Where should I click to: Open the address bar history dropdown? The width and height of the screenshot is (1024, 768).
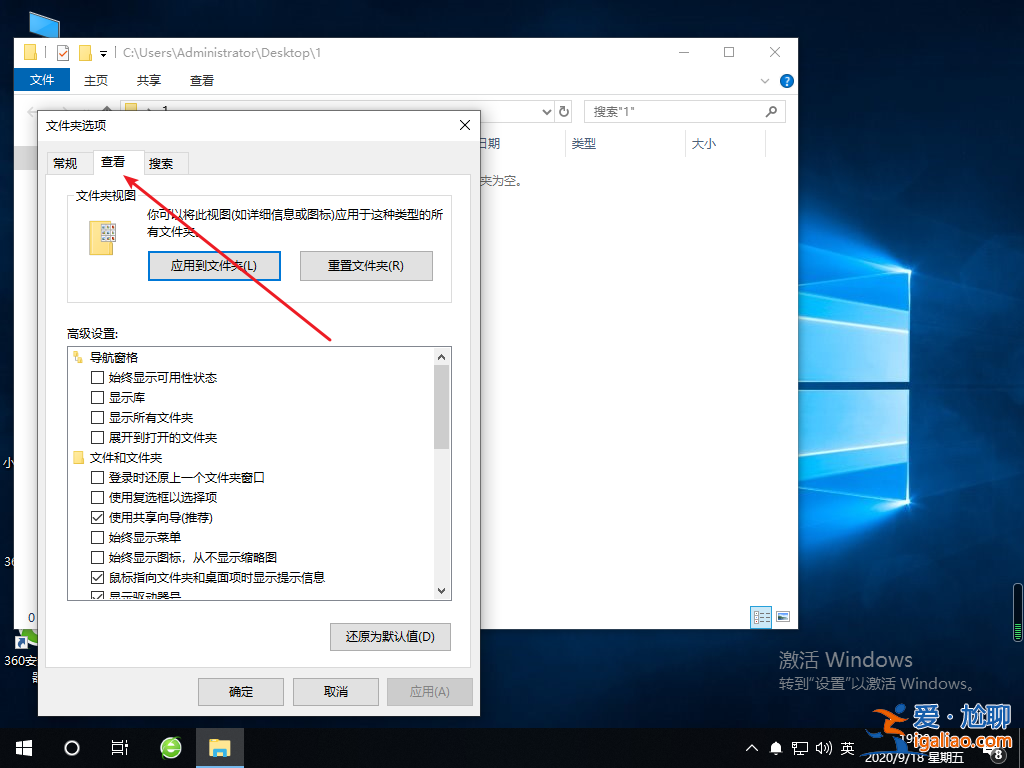(546, 112)
